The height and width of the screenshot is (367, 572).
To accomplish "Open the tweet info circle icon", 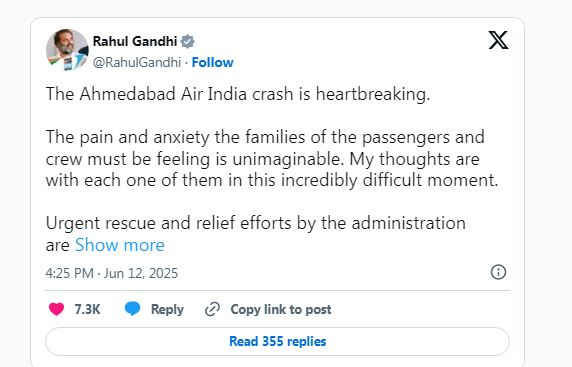I will (x=498, y=272).
